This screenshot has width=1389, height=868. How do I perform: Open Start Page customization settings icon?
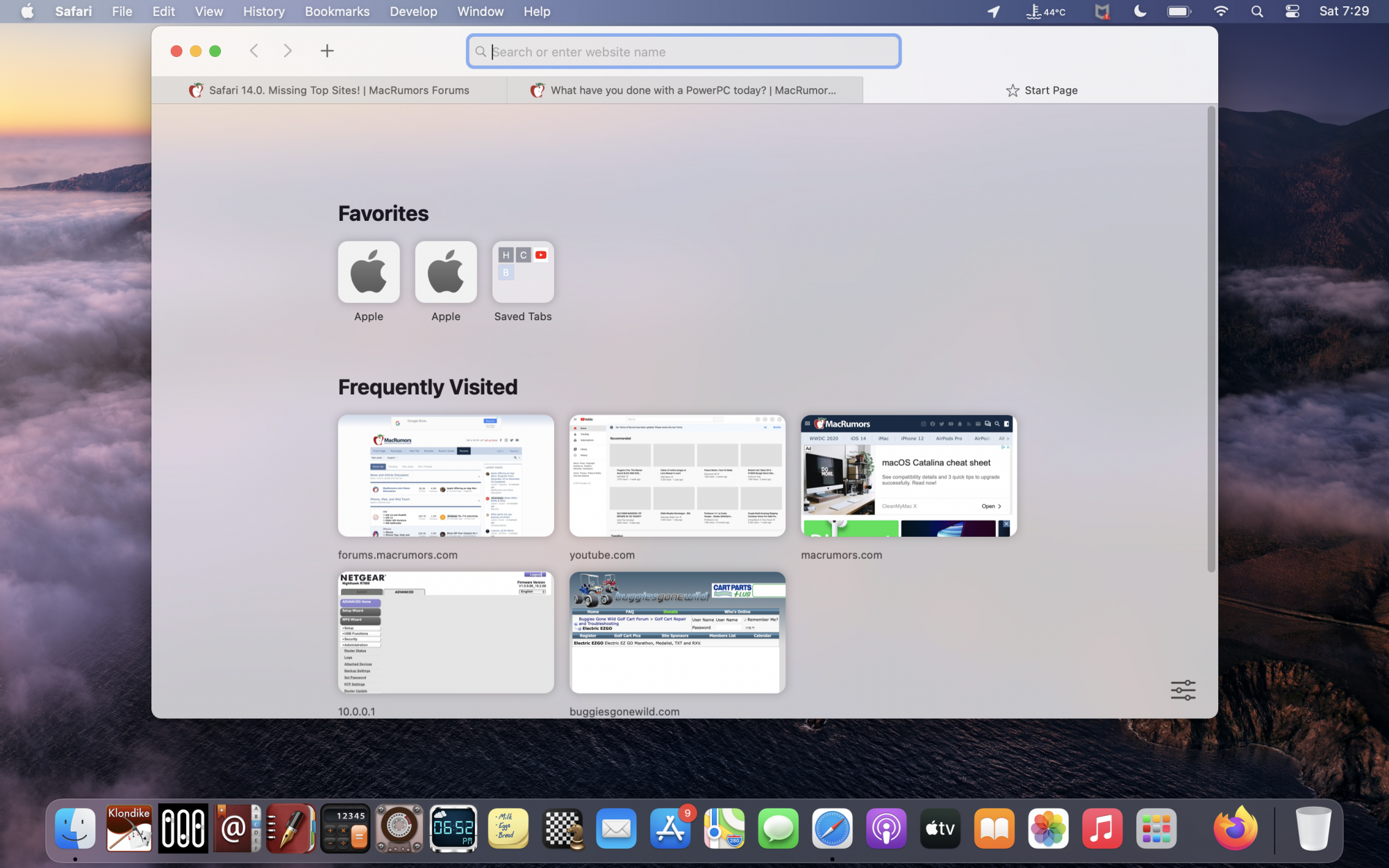1183,690
